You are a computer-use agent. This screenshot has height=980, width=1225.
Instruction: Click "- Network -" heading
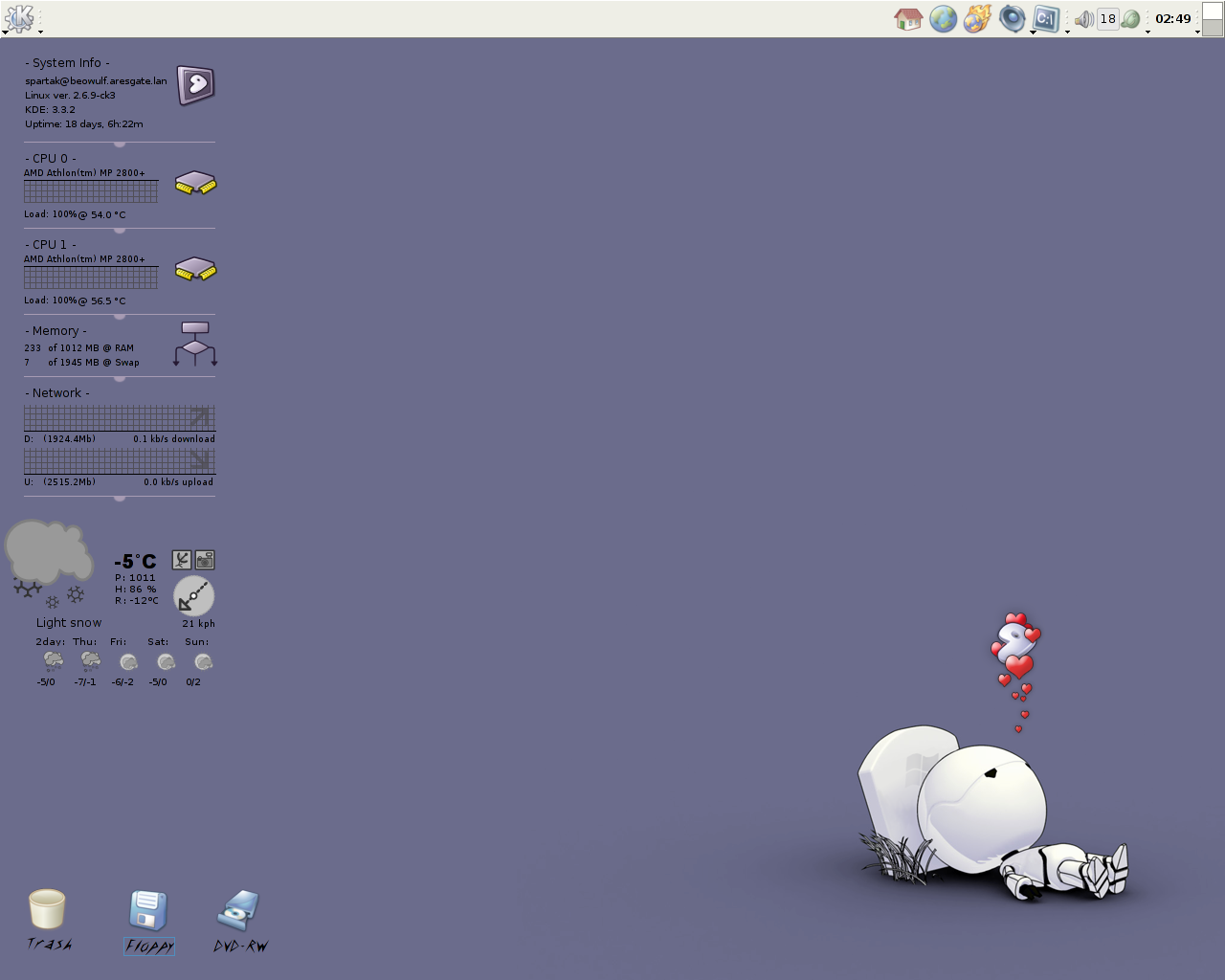(57, 393)
